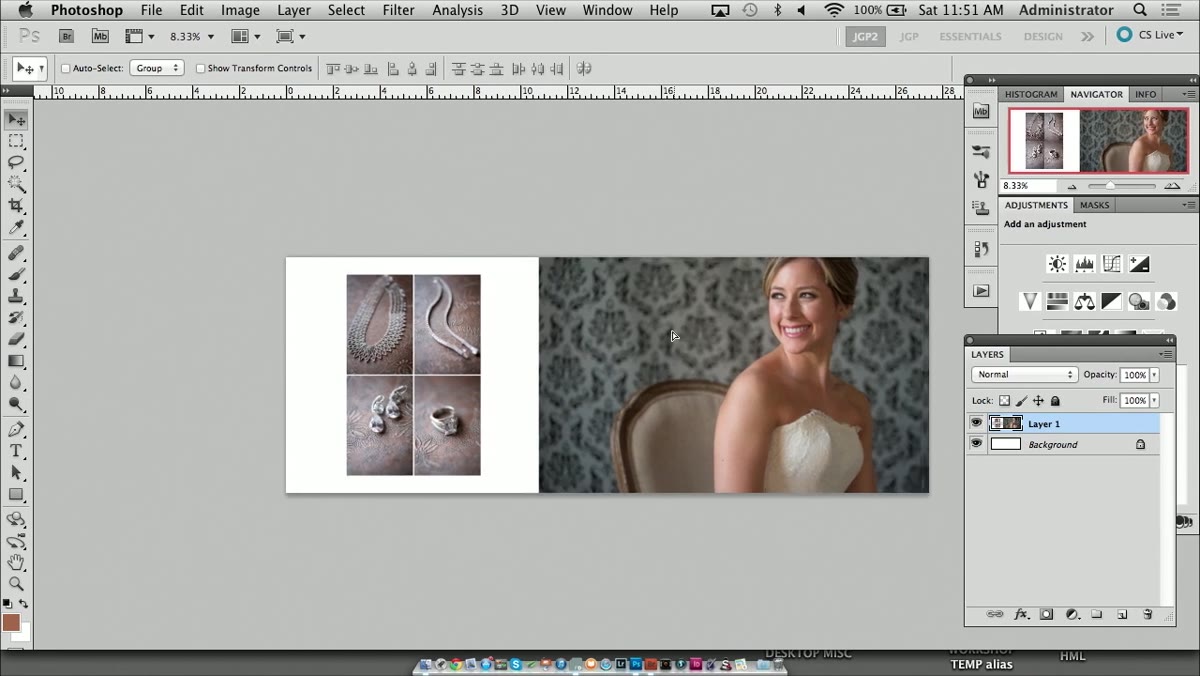
Task: Switch to the Masks tab
Action: click(x=1094, y=205)
